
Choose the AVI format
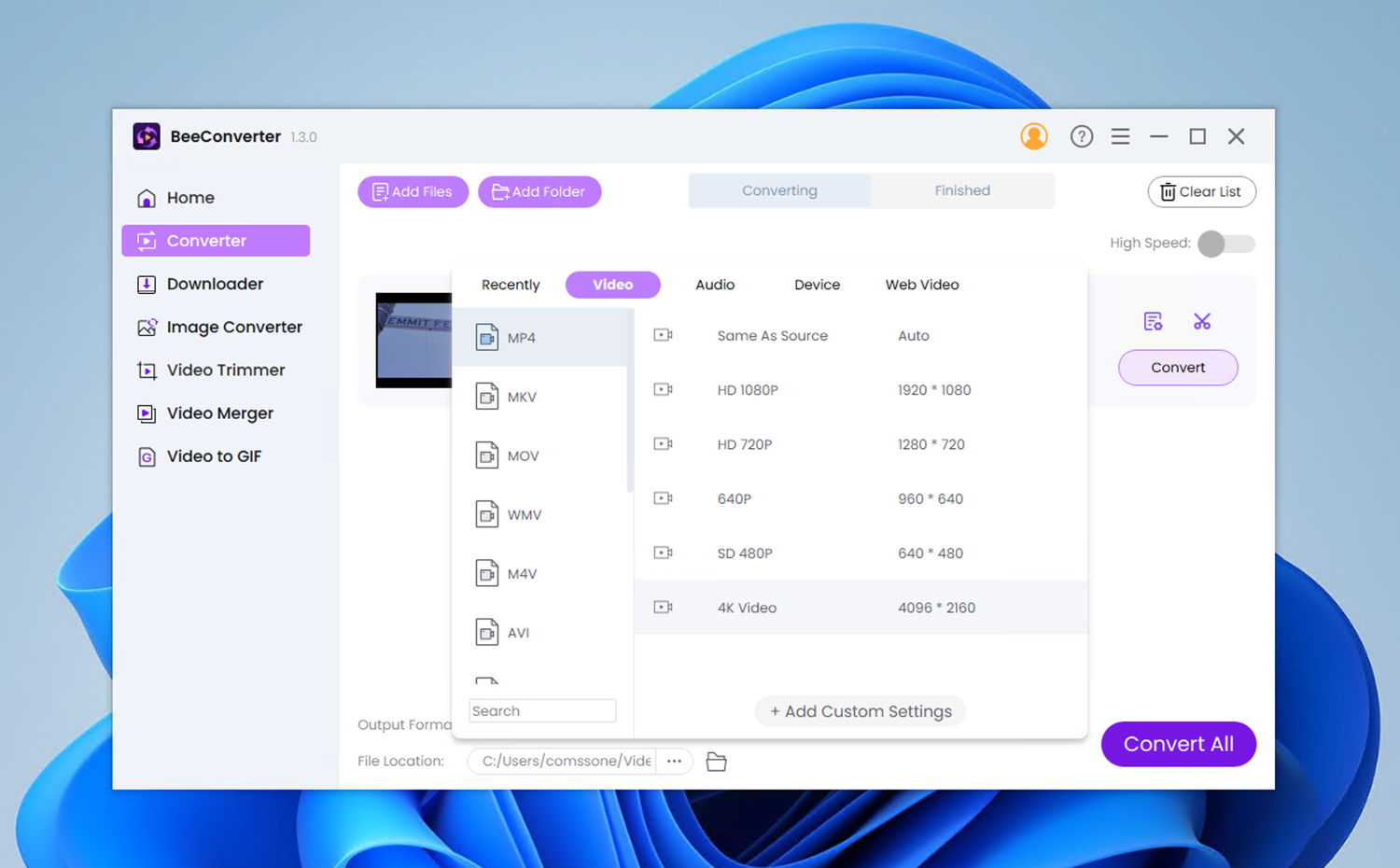539,633
